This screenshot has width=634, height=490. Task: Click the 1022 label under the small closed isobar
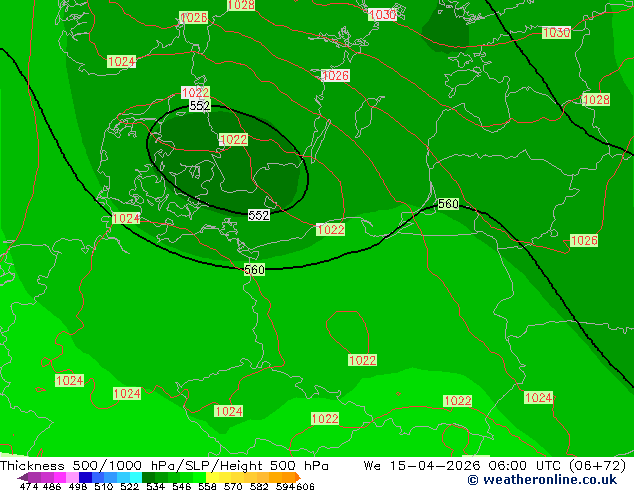[x=362, y=360]
